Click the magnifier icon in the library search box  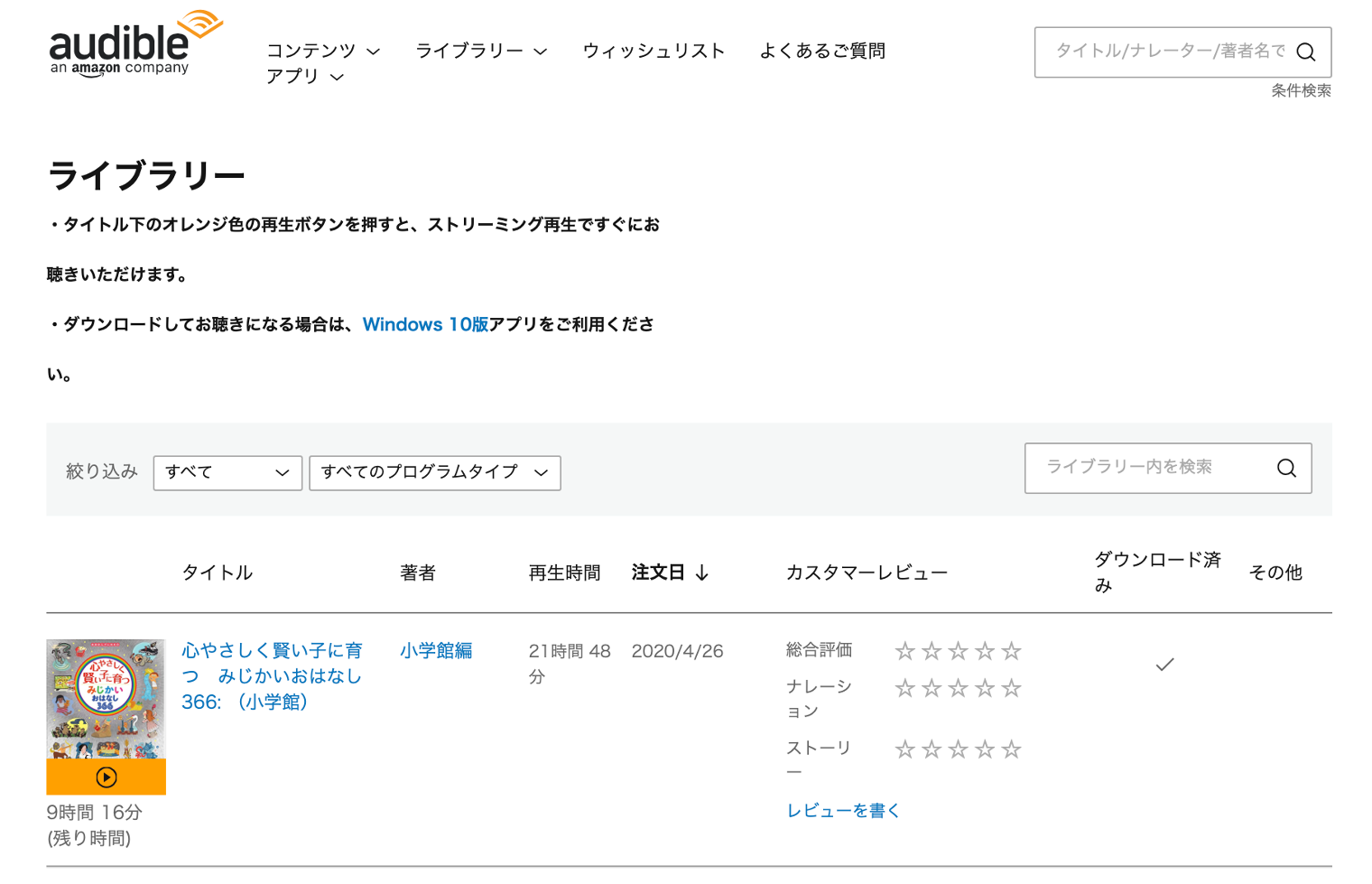(1285, 468)
